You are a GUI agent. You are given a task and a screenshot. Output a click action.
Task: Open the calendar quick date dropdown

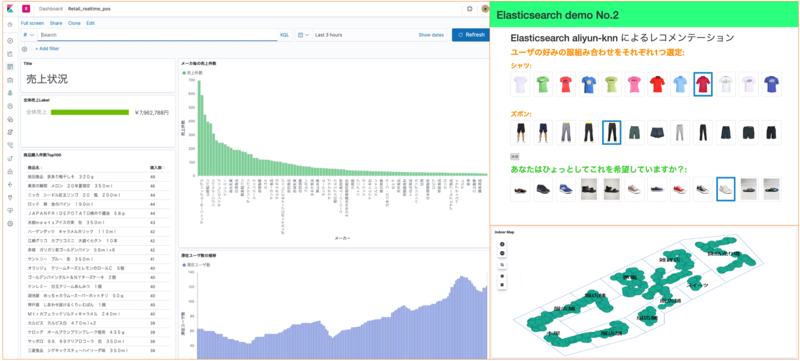click(x=304, y=35)
